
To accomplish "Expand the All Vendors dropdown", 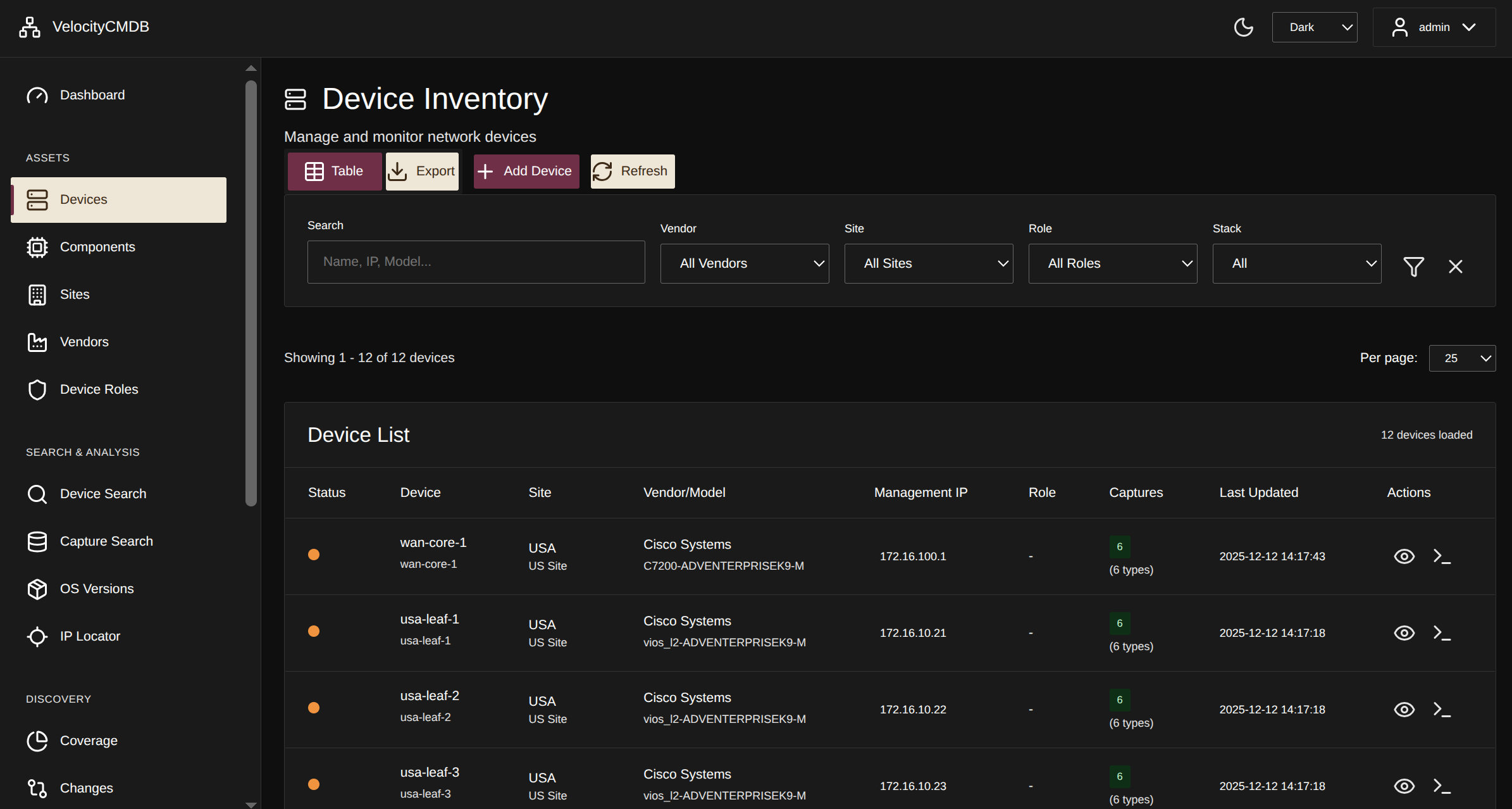I will click(744, 263).
